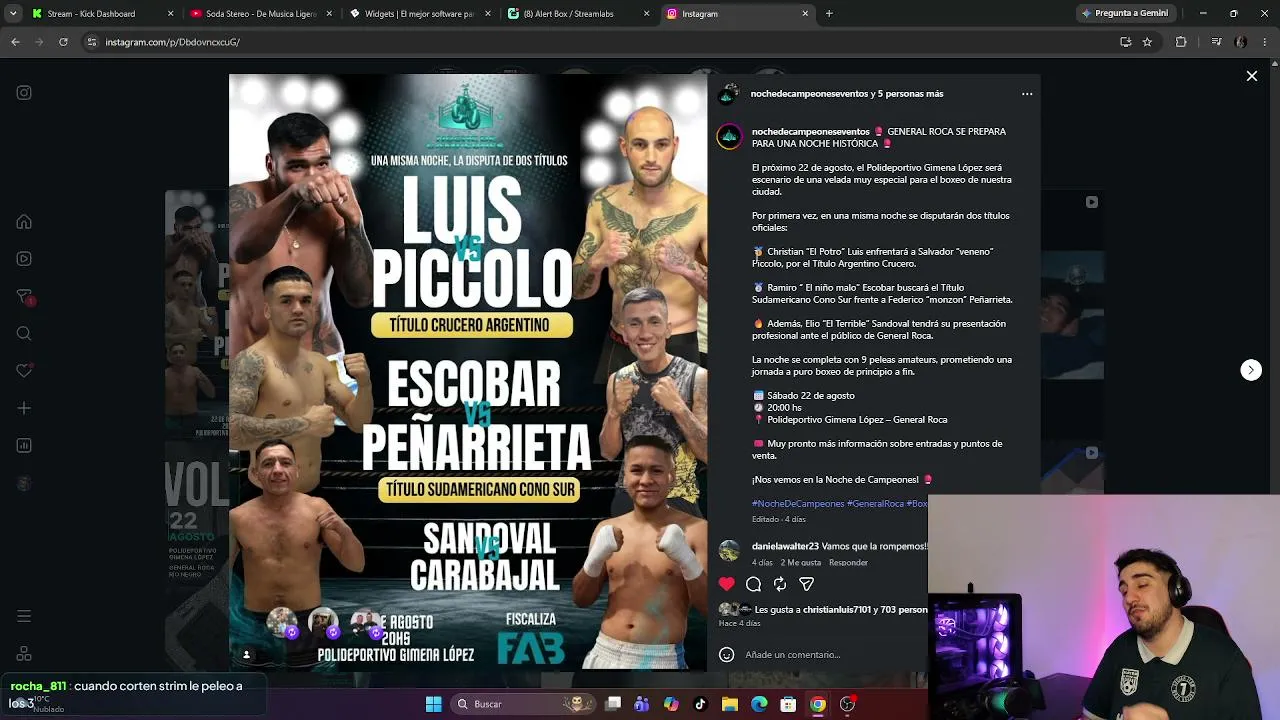Image resolution: width=1280 pixels, height=720 pixels.
Task: Reply to danielawalter23's comment with Responder
Action: [x=848, y=563]
